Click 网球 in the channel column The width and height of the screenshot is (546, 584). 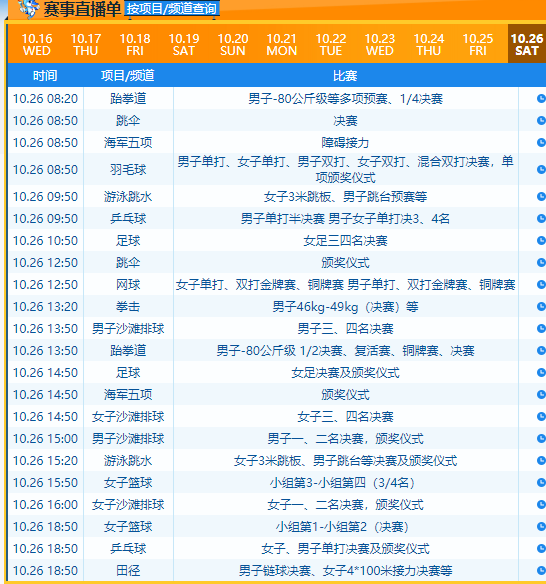[x=128, y=284]
